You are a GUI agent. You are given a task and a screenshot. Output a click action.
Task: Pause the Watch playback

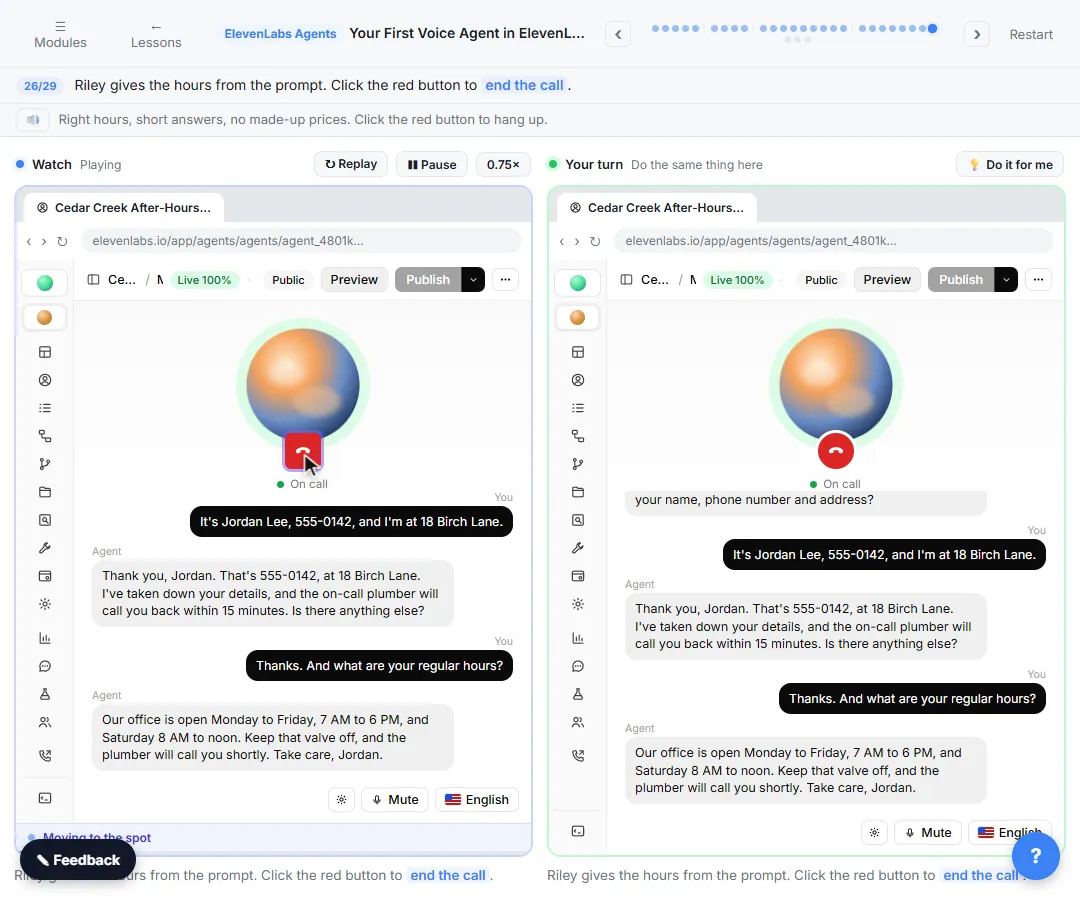point(432,165)
